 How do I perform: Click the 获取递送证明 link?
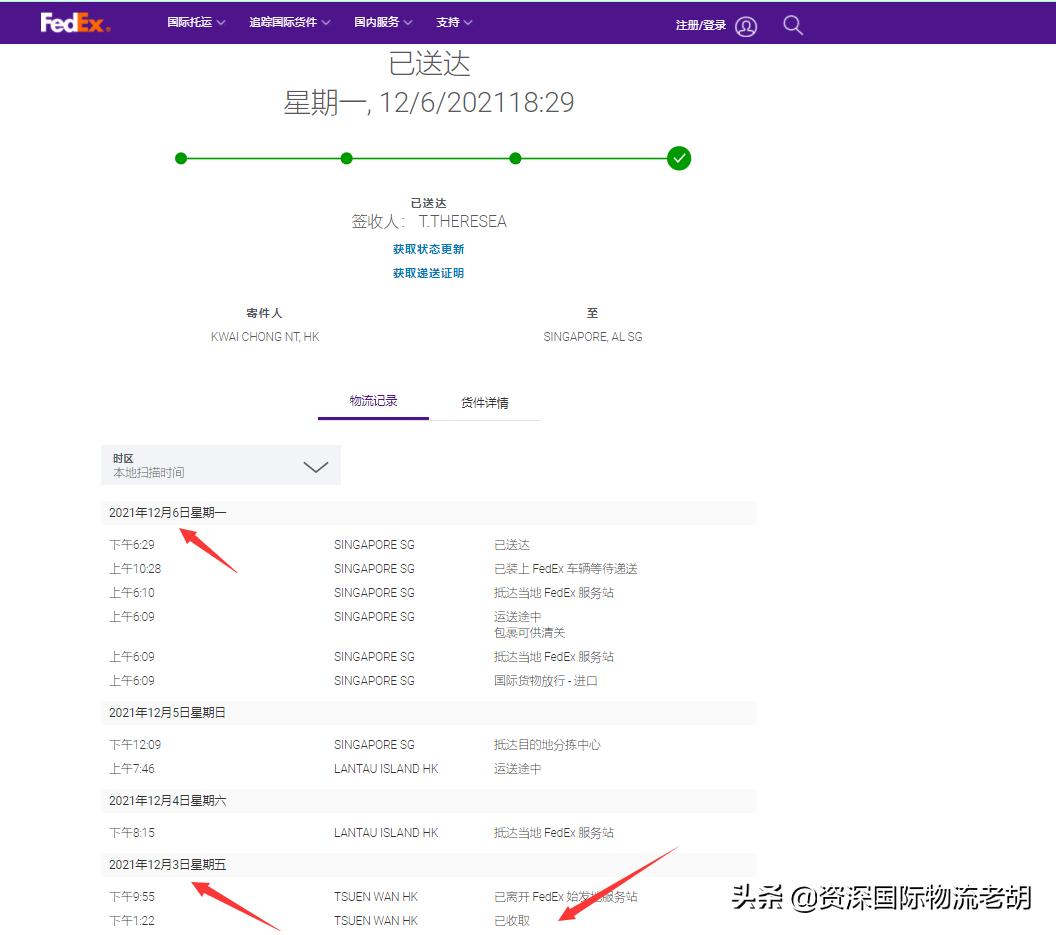(428, 273)
